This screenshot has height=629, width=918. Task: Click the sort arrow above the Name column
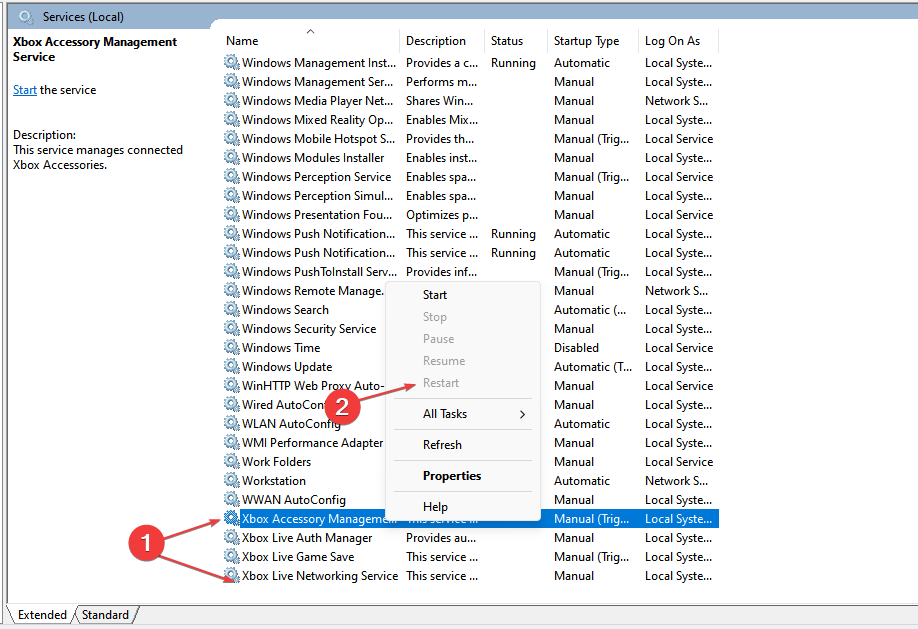(x=311, y=31)
